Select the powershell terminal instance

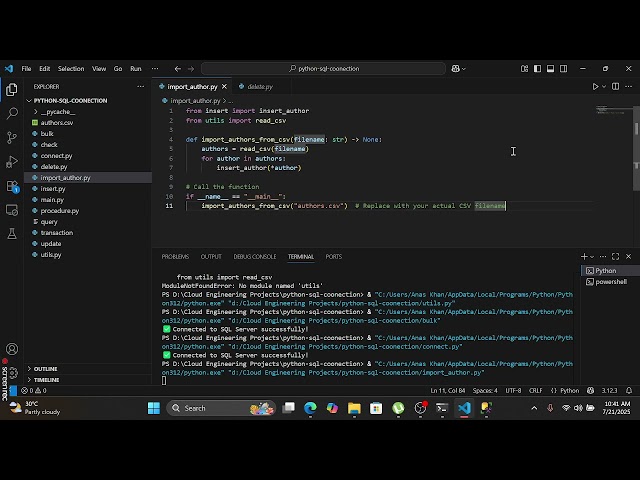[x=610, y=282]
